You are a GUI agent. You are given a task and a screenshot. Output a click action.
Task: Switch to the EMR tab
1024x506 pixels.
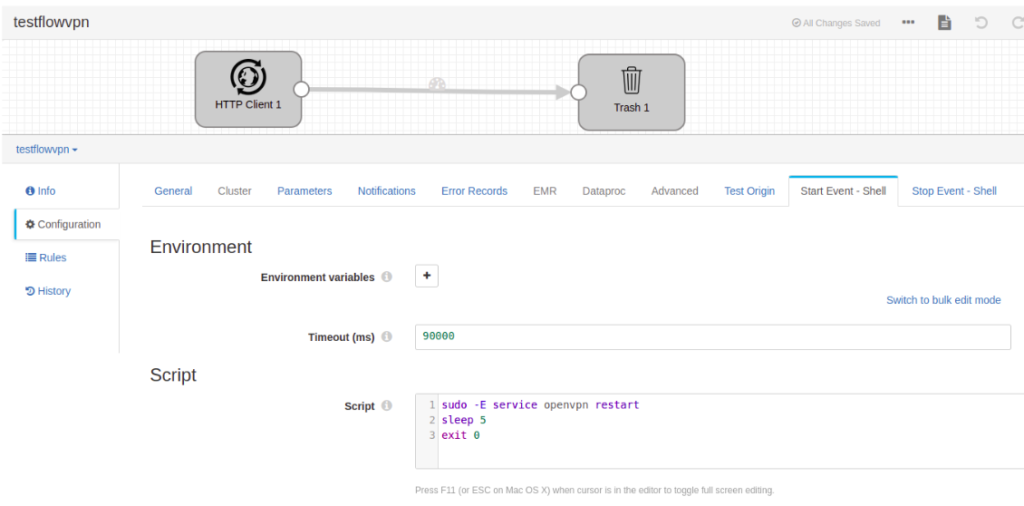(545, 191)
